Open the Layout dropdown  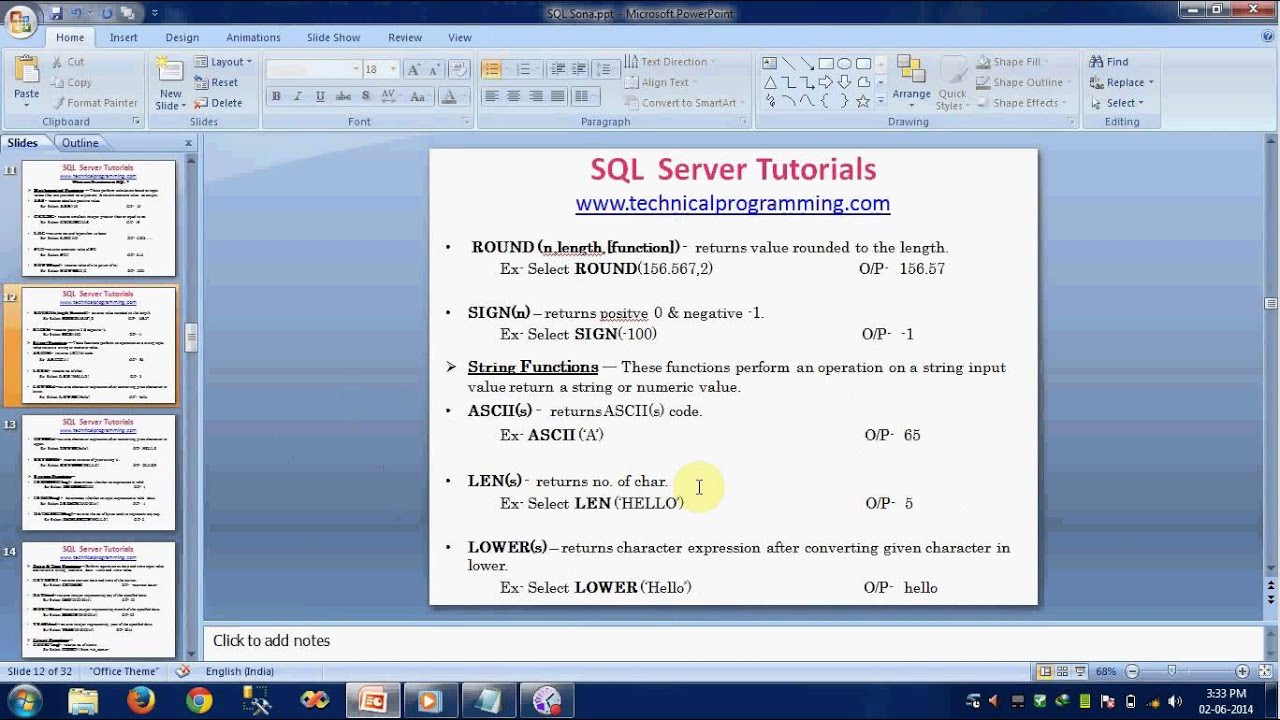pos(223,62)
